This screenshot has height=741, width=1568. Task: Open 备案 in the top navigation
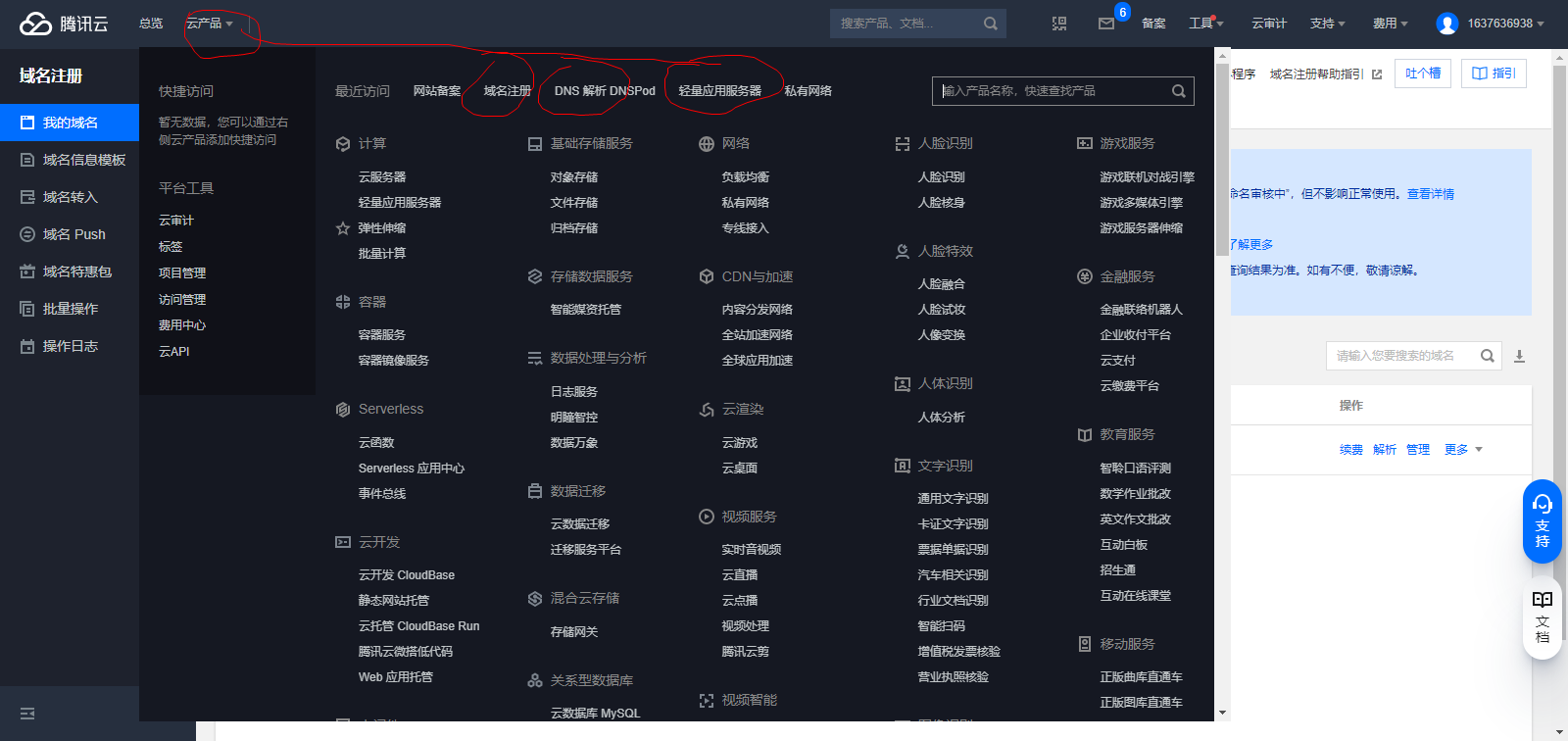1153,24
